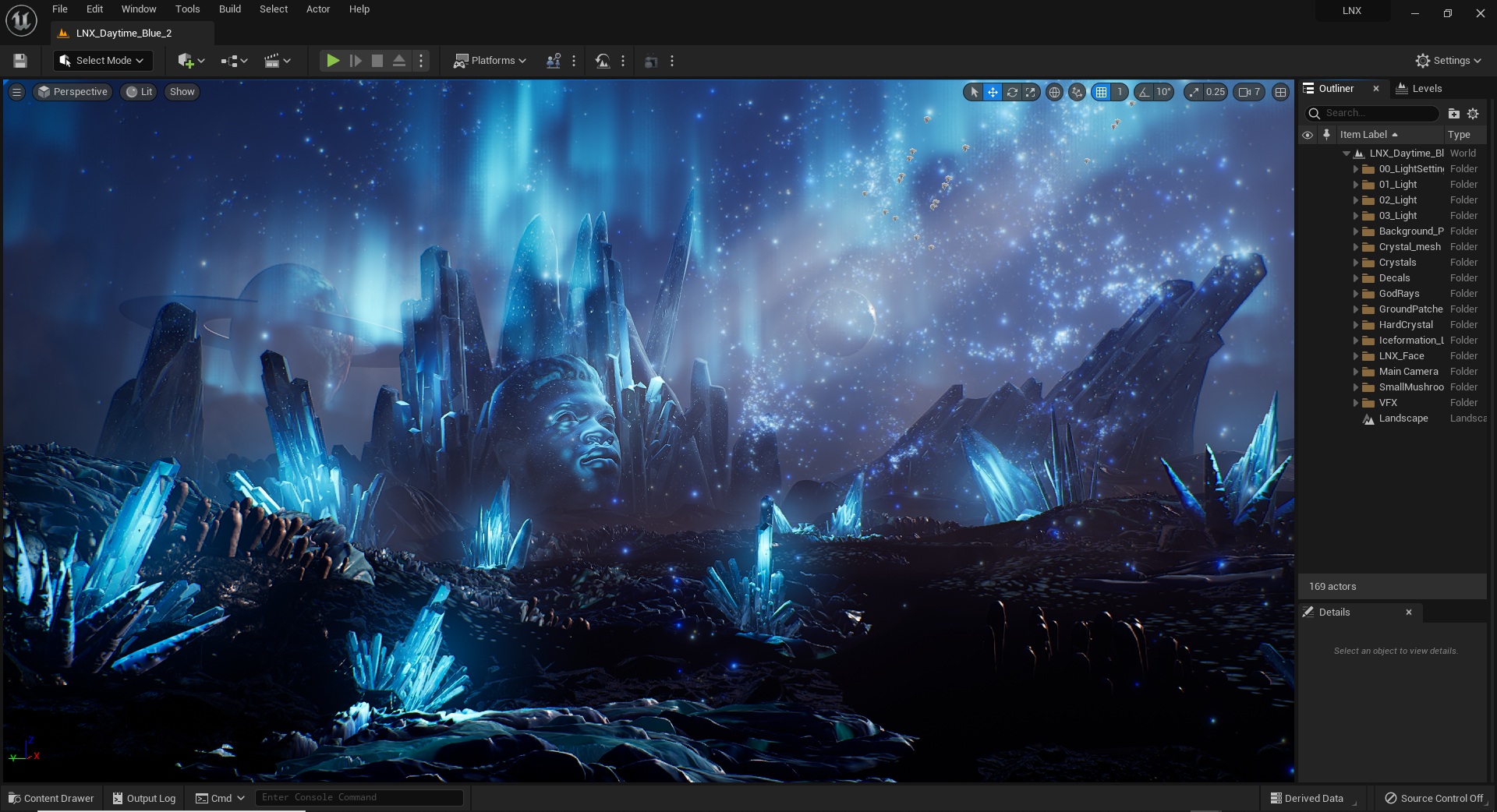Click the surface snapping icon
This screenshot has width=1497, height=812.
pyautogui.click(x=1077, y=92)
